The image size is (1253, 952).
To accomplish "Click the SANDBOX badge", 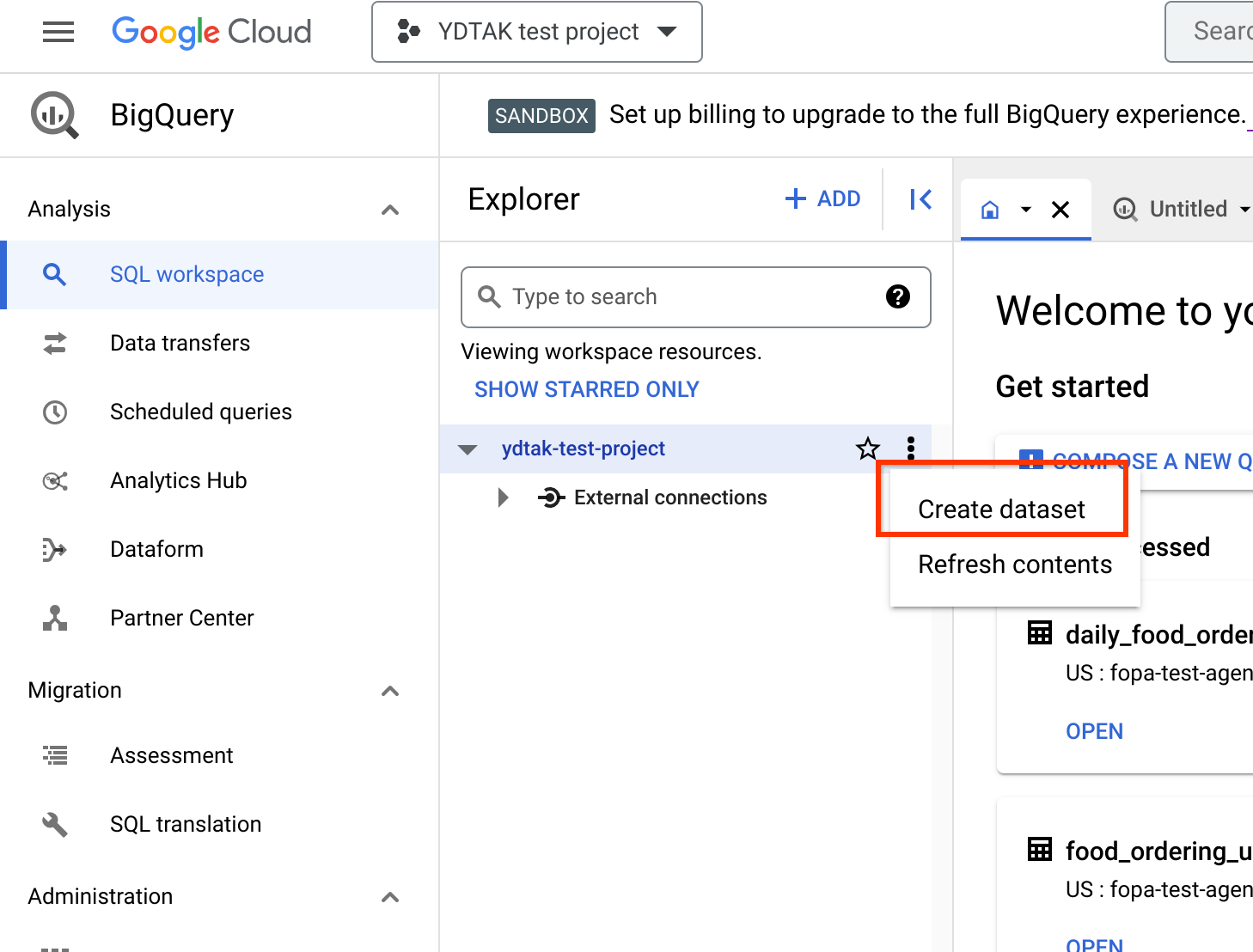I will pos(541,116).
